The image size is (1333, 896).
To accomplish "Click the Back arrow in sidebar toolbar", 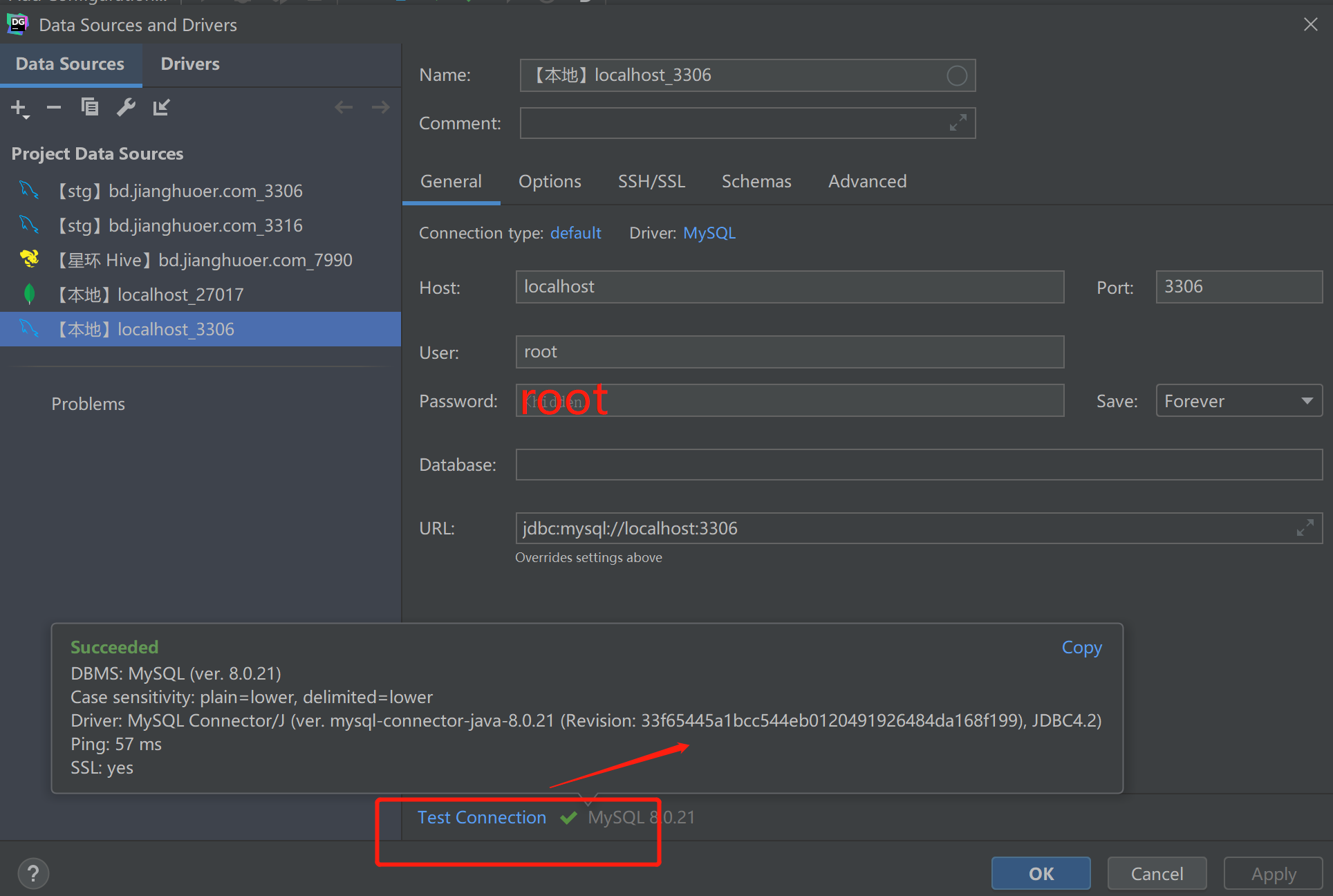I will tap(344, 107).
